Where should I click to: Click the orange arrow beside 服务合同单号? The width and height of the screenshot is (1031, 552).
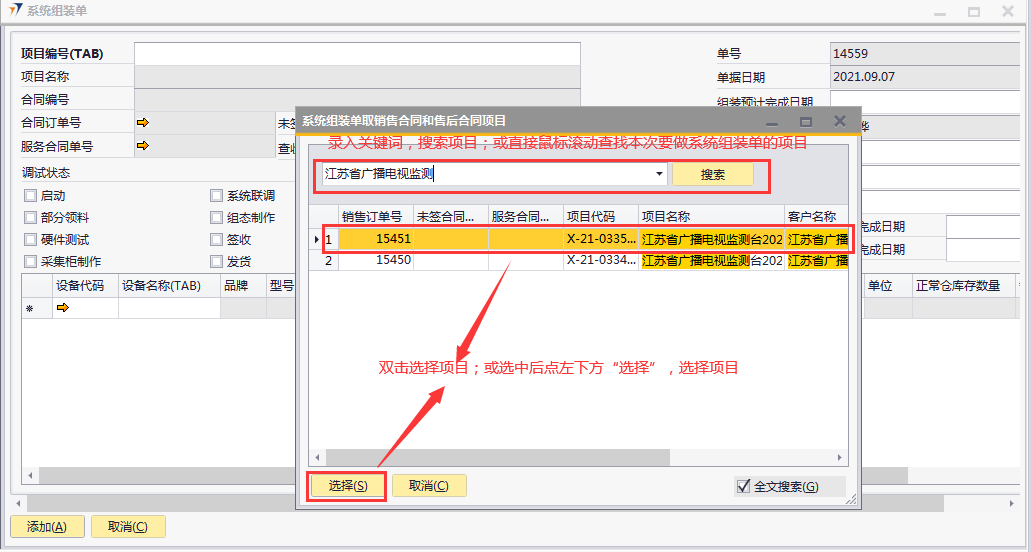tap(142, 146)
